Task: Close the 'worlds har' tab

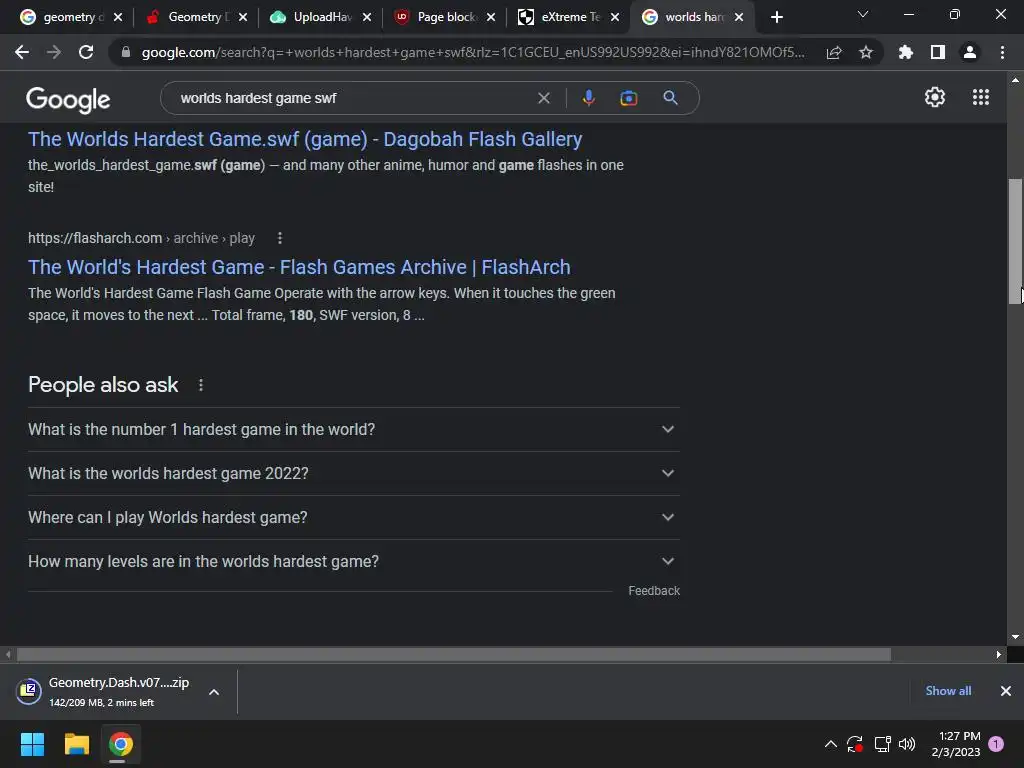Action: (x=739, y=18)
